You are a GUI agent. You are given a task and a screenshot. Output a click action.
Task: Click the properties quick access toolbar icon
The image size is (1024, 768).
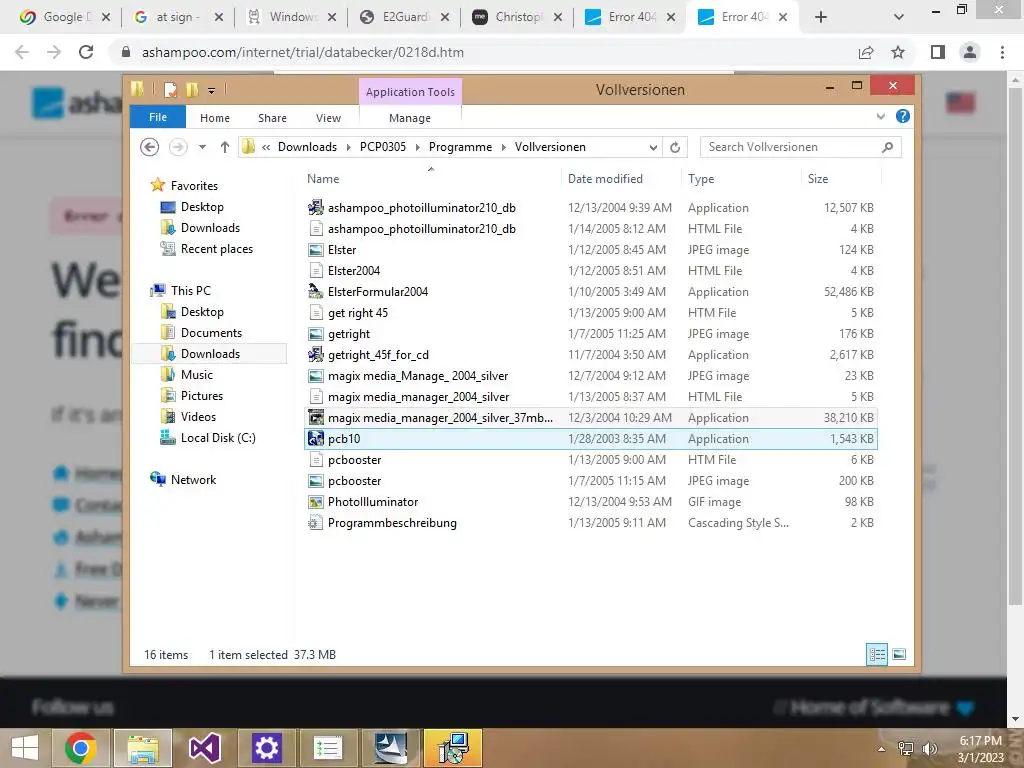click(x=170, y=89)
